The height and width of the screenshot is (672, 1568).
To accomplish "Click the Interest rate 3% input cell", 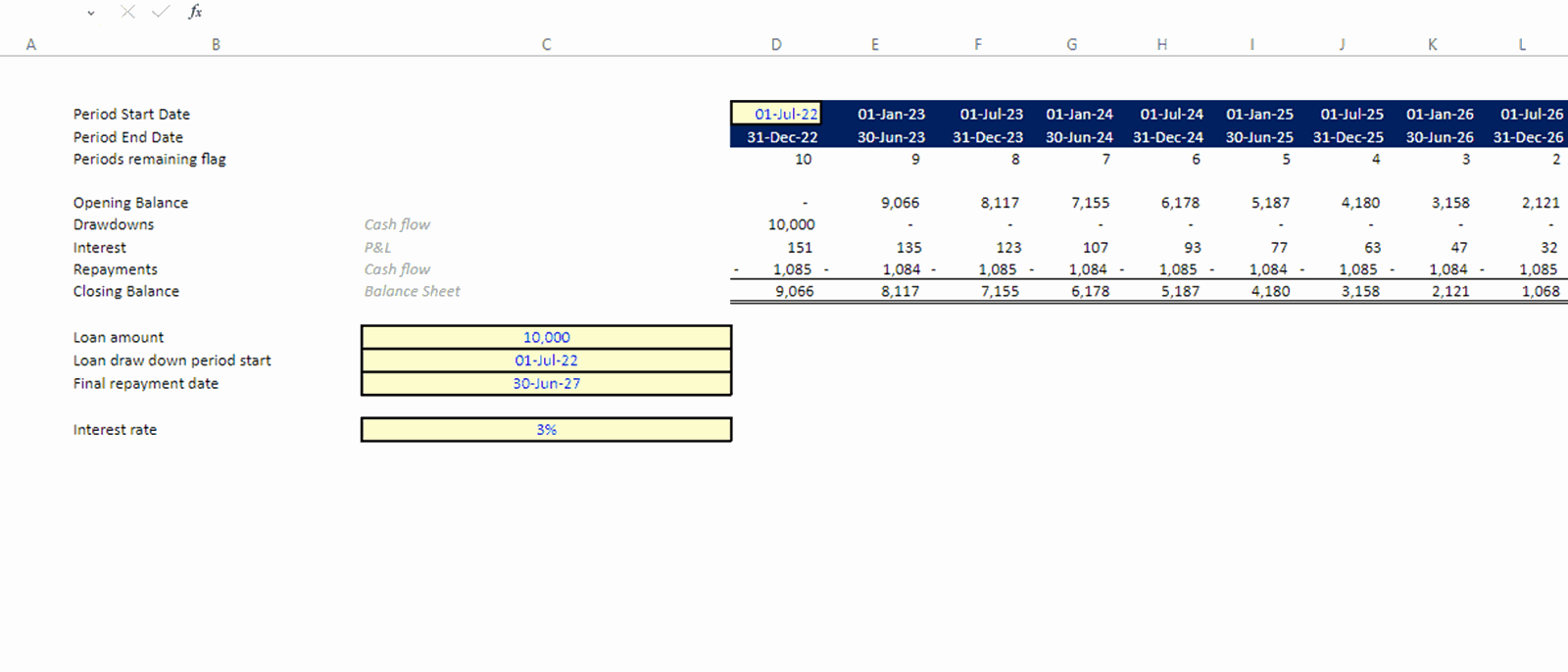I will [546, 429].
